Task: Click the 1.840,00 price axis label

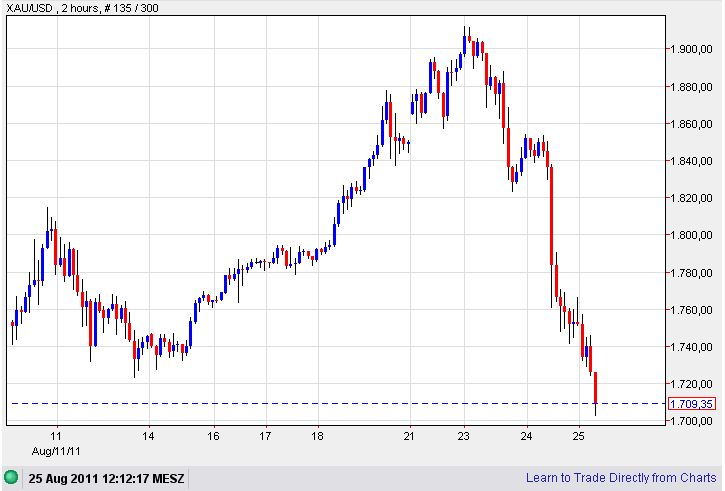Action: pos(692,161)
